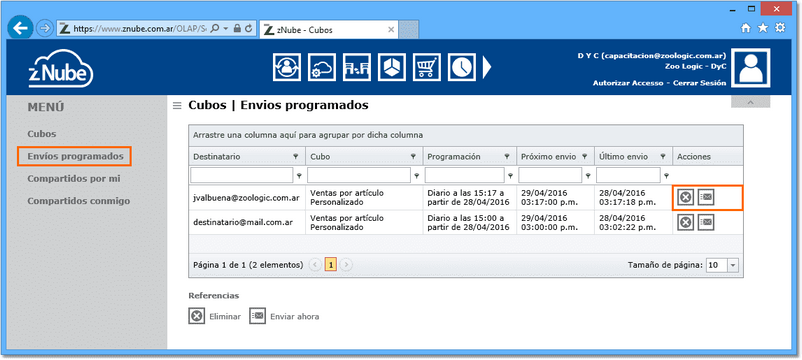Go to the previous page in the pager

(316, 265)
